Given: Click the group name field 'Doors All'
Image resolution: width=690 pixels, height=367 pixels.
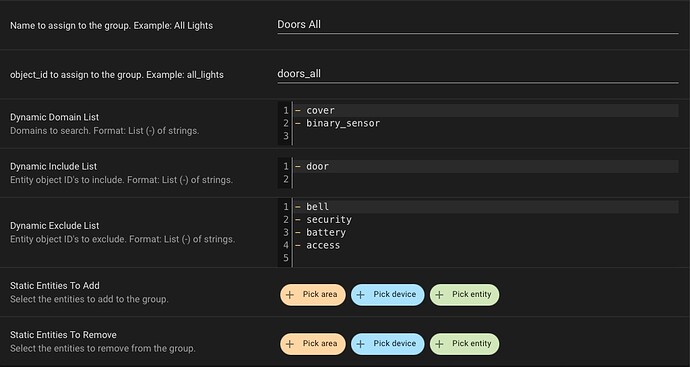Looking at the screenshot, I should tap(477, 25).
